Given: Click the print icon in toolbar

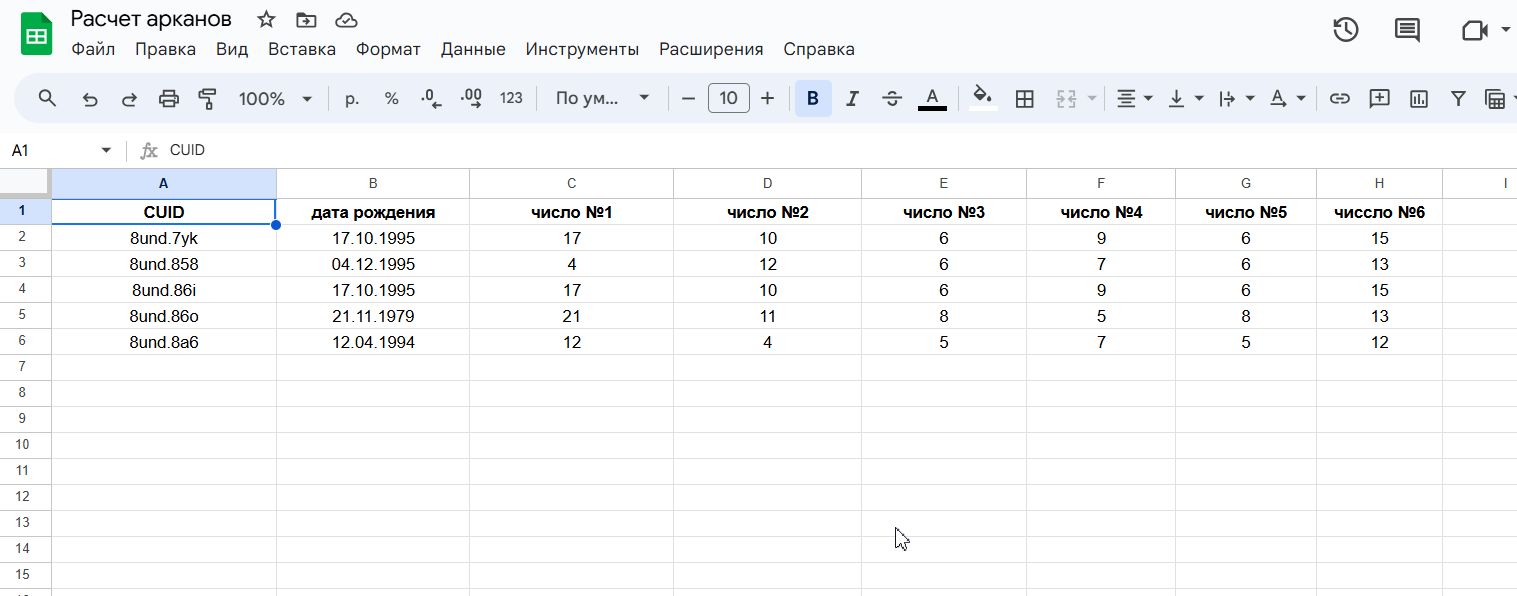Looking at the screenshot, I should [x=169, y=98].
